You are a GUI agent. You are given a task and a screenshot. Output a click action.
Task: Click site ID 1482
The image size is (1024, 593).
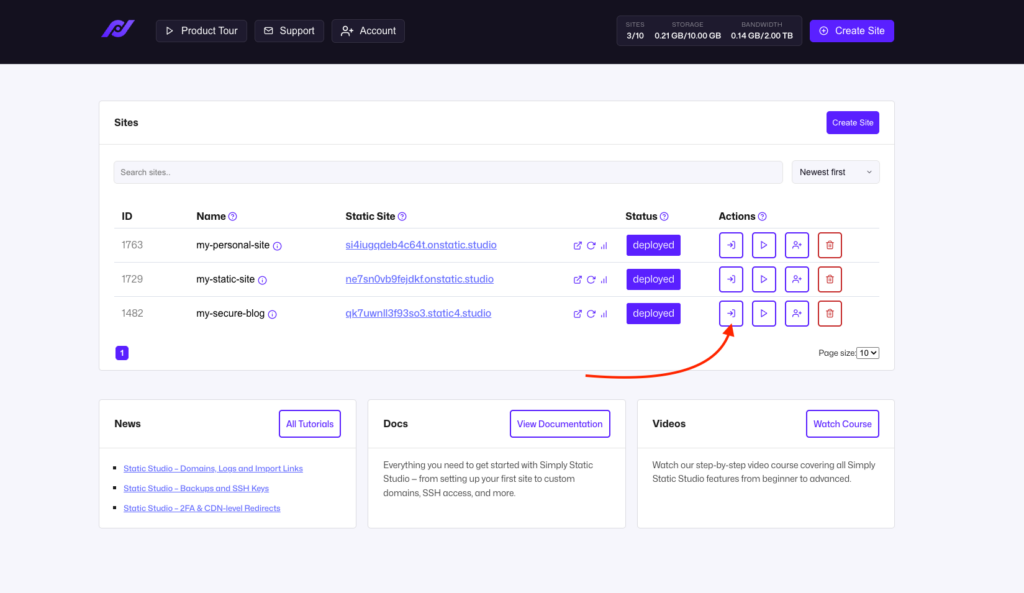(132, 313)
